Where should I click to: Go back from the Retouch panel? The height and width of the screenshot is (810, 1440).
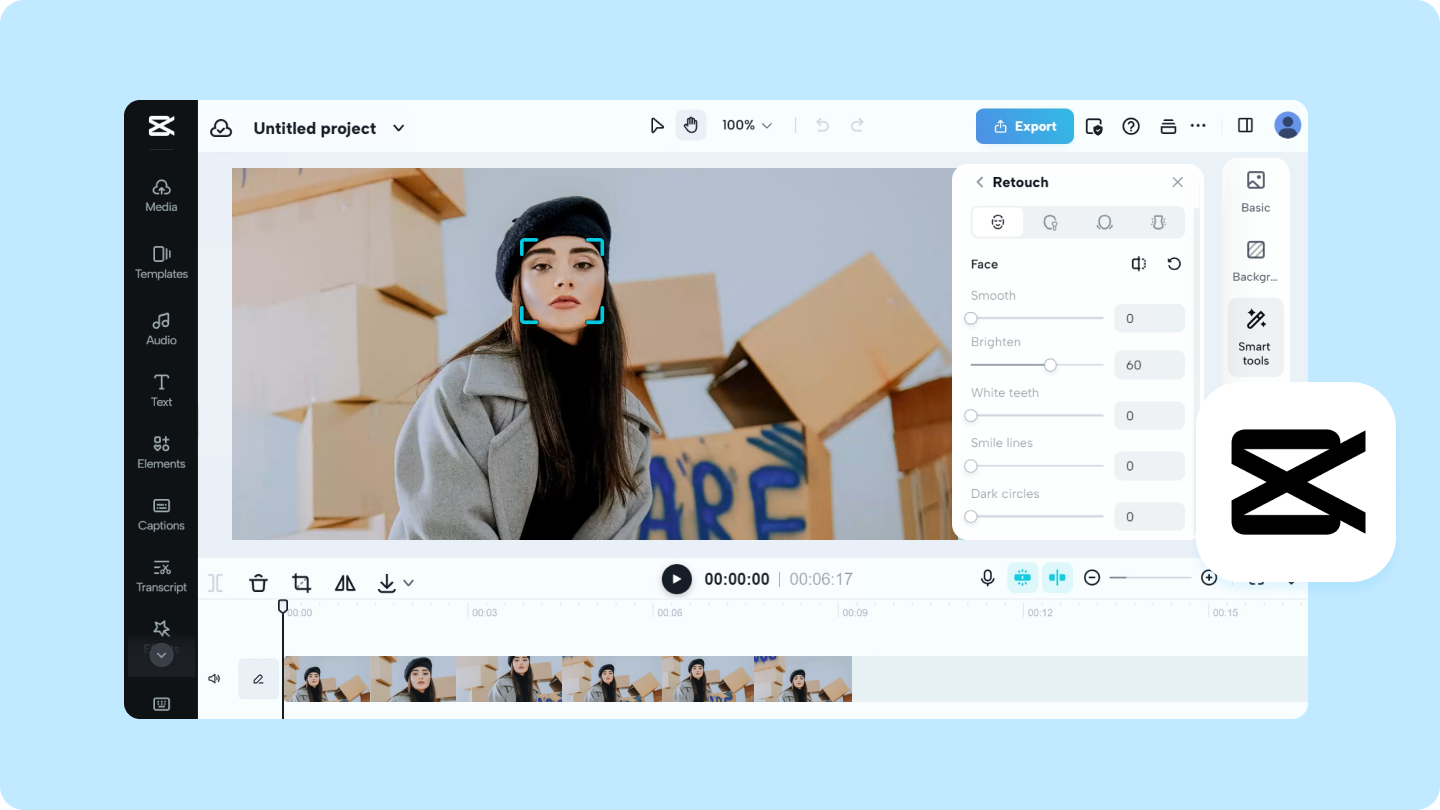[980, 182]
